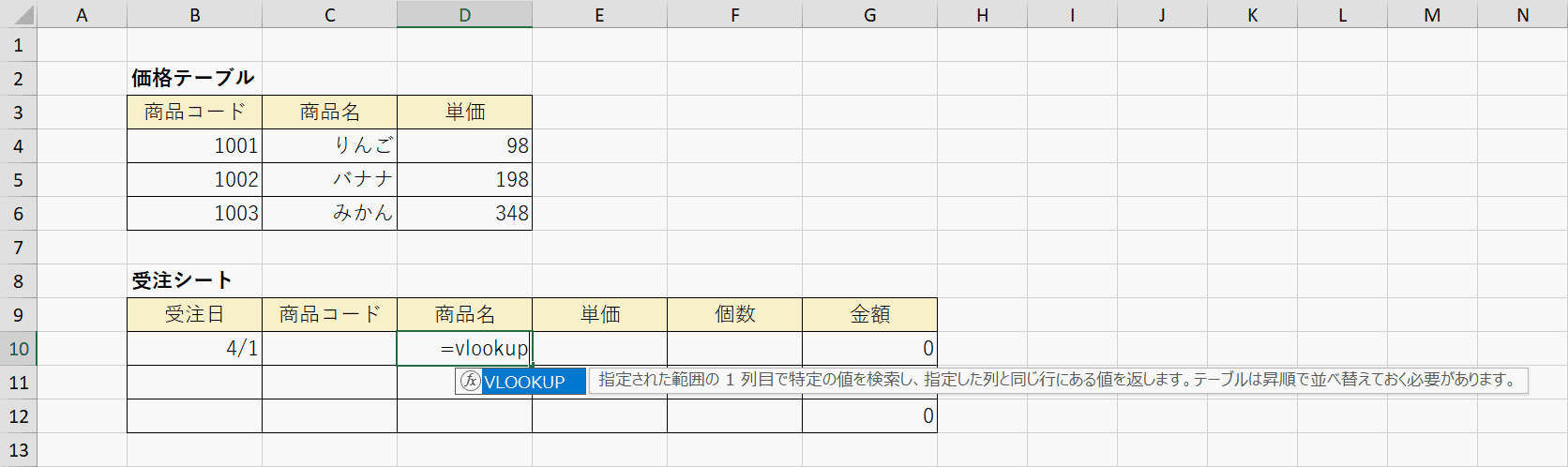Click the 価格テーブル title cell
The width and height of the screenshot is (1568, 467).
(x=194, y=78)
